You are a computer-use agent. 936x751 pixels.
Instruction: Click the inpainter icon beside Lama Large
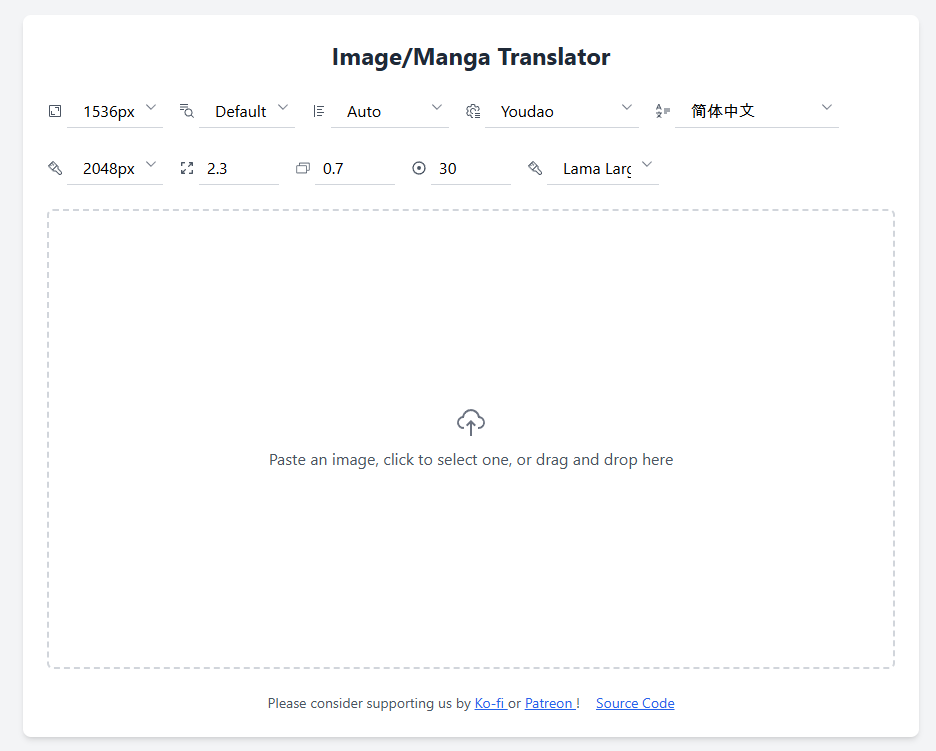tap(535, 168)
